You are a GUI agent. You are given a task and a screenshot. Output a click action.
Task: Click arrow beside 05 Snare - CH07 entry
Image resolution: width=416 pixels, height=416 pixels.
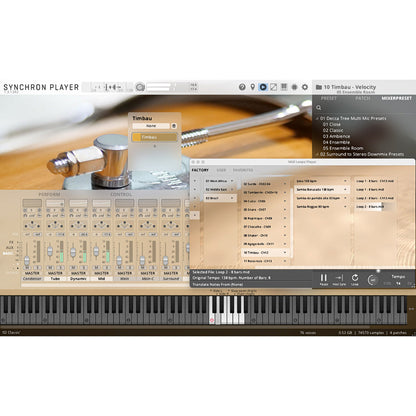pos(285,210)
